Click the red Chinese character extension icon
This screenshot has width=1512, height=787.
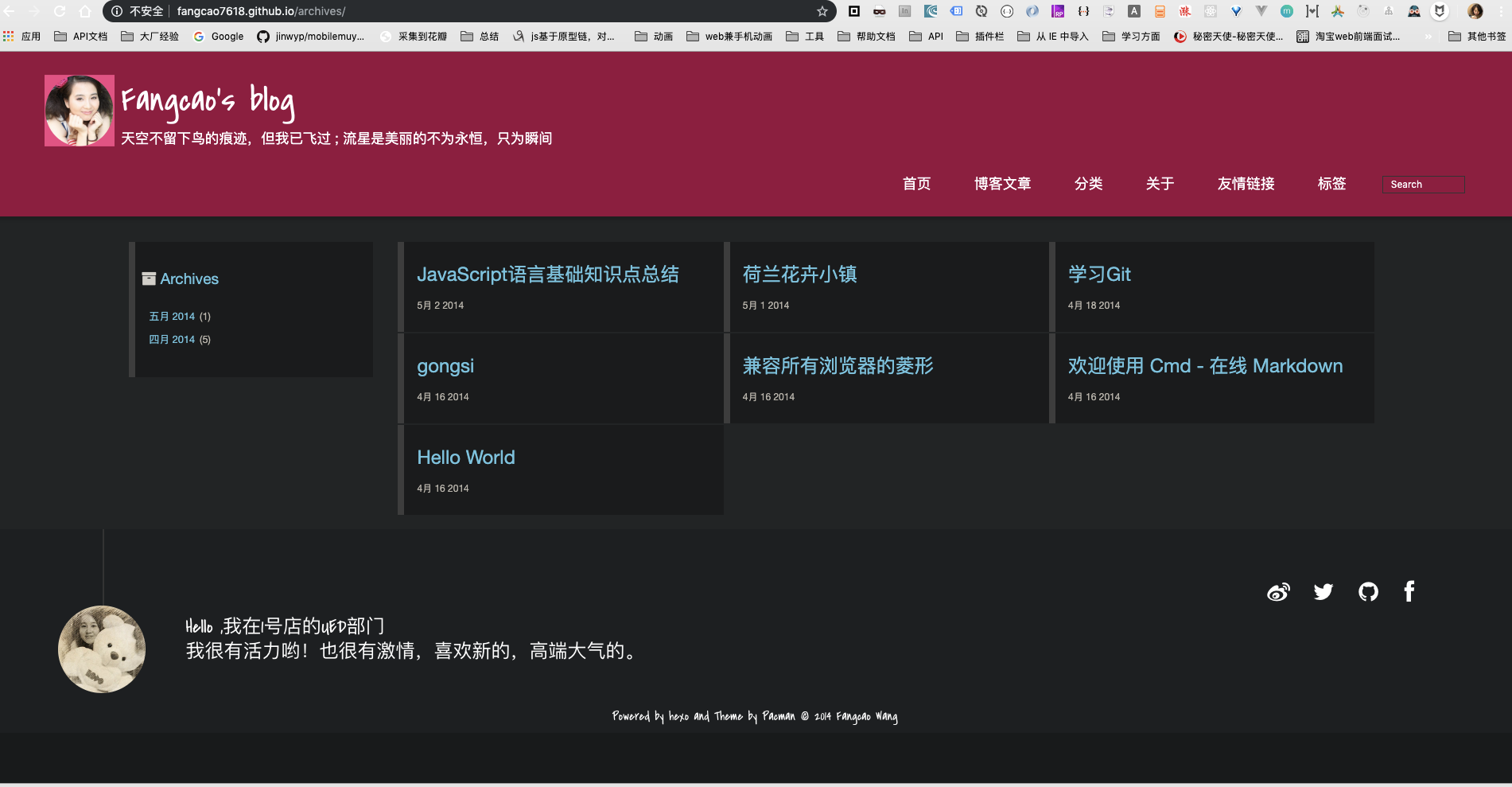point(1185,11)
